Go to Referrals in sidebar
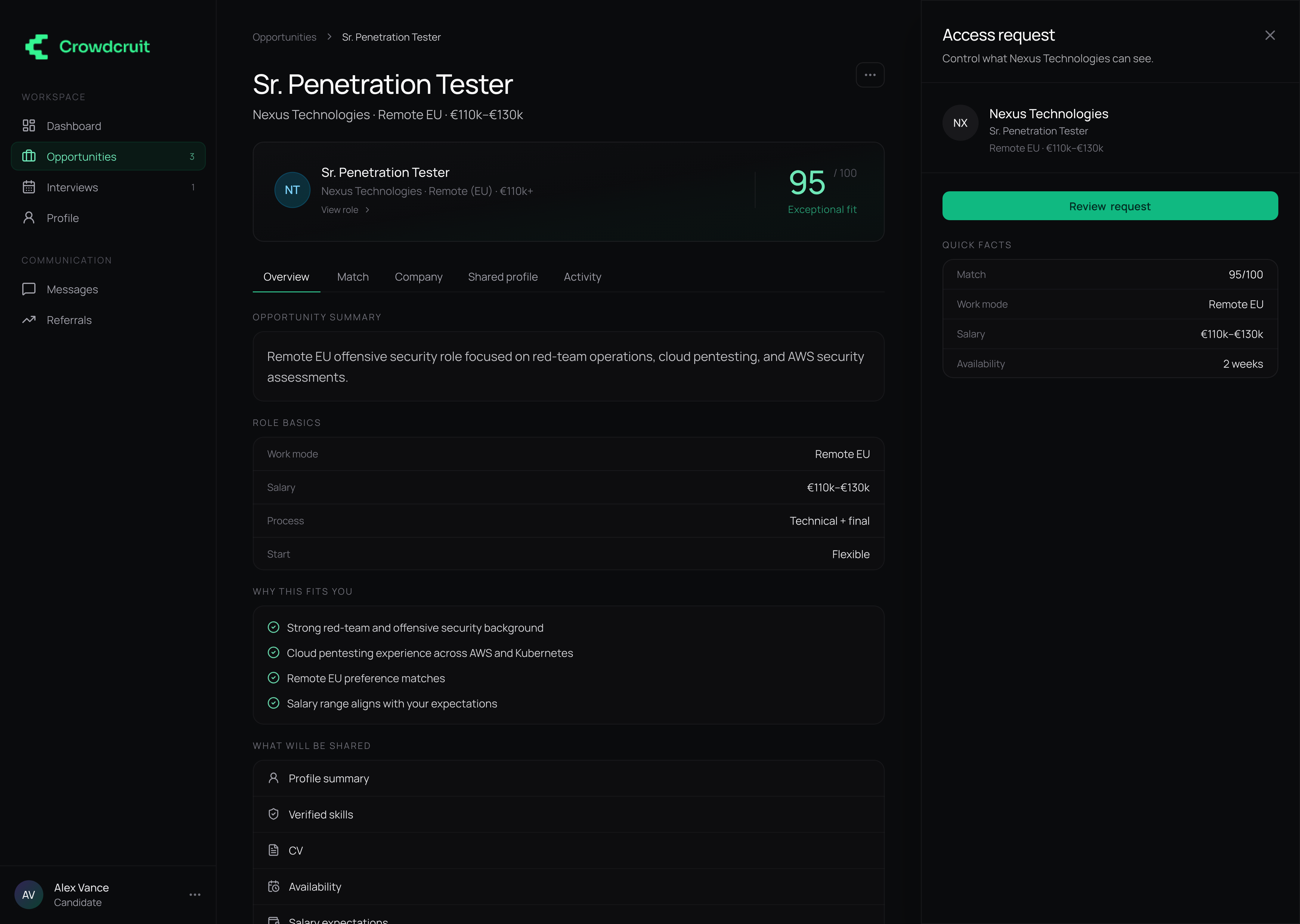Image resolution: width=1300 pixels, height=924 pixels. tap(108, 320)
